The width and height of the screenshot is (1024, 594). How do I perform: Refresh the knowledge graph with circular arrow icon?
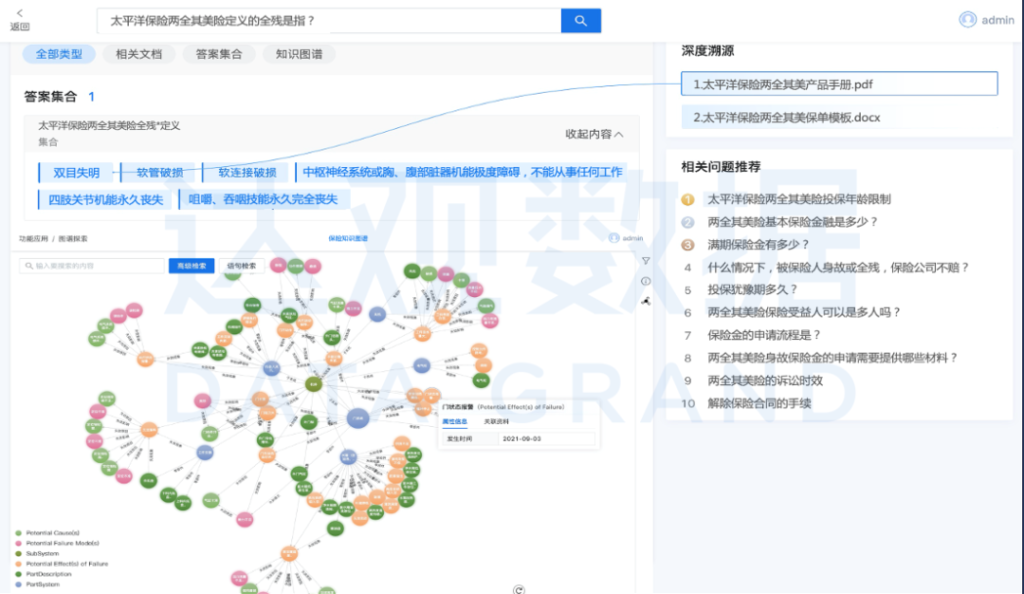(x=519, y=590)
